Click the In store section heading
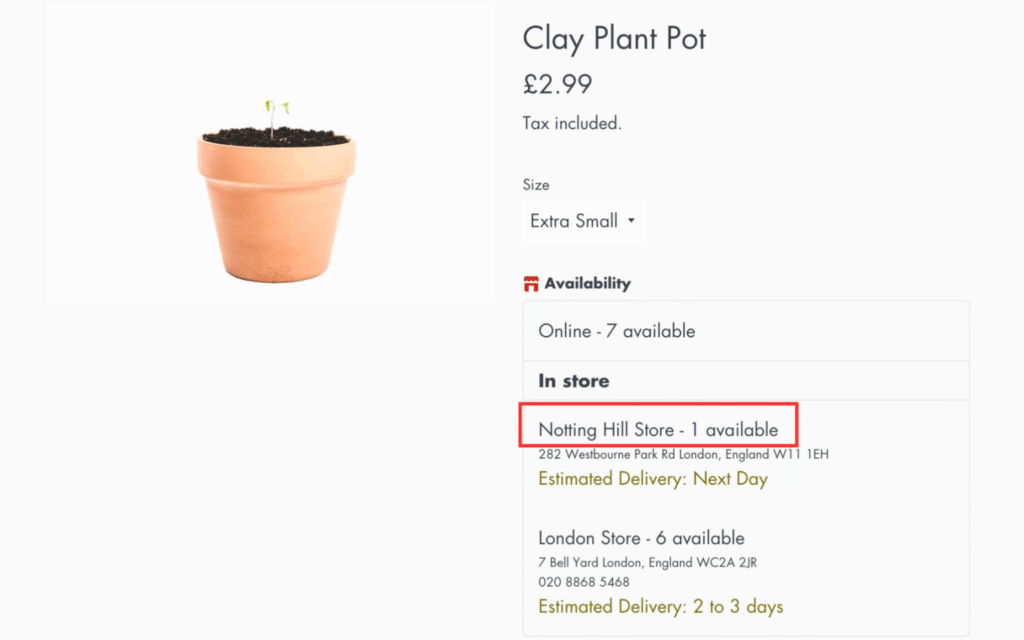Image resolution: width=1024 pixels, height=640 pixels. pos(574,381)
